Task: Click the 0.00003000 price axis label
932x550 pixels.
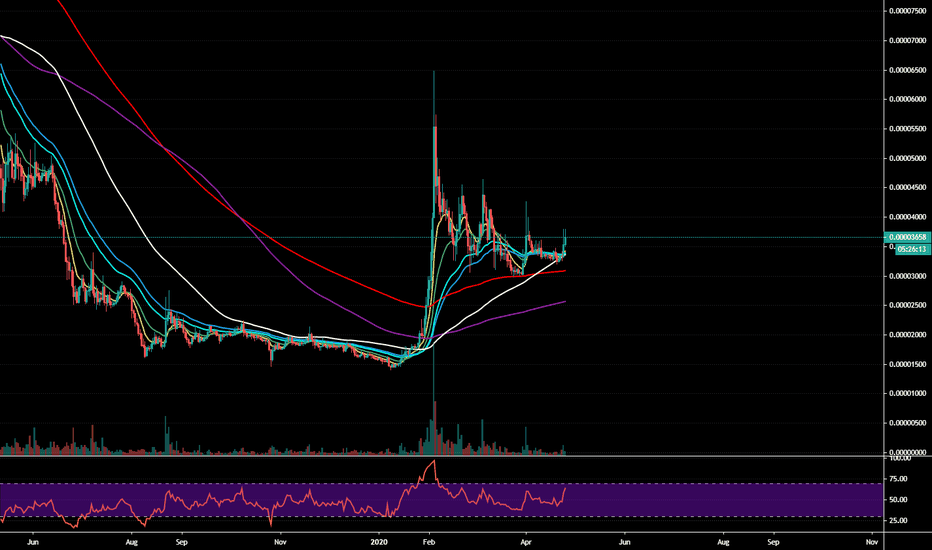Action: pos(908,276)
